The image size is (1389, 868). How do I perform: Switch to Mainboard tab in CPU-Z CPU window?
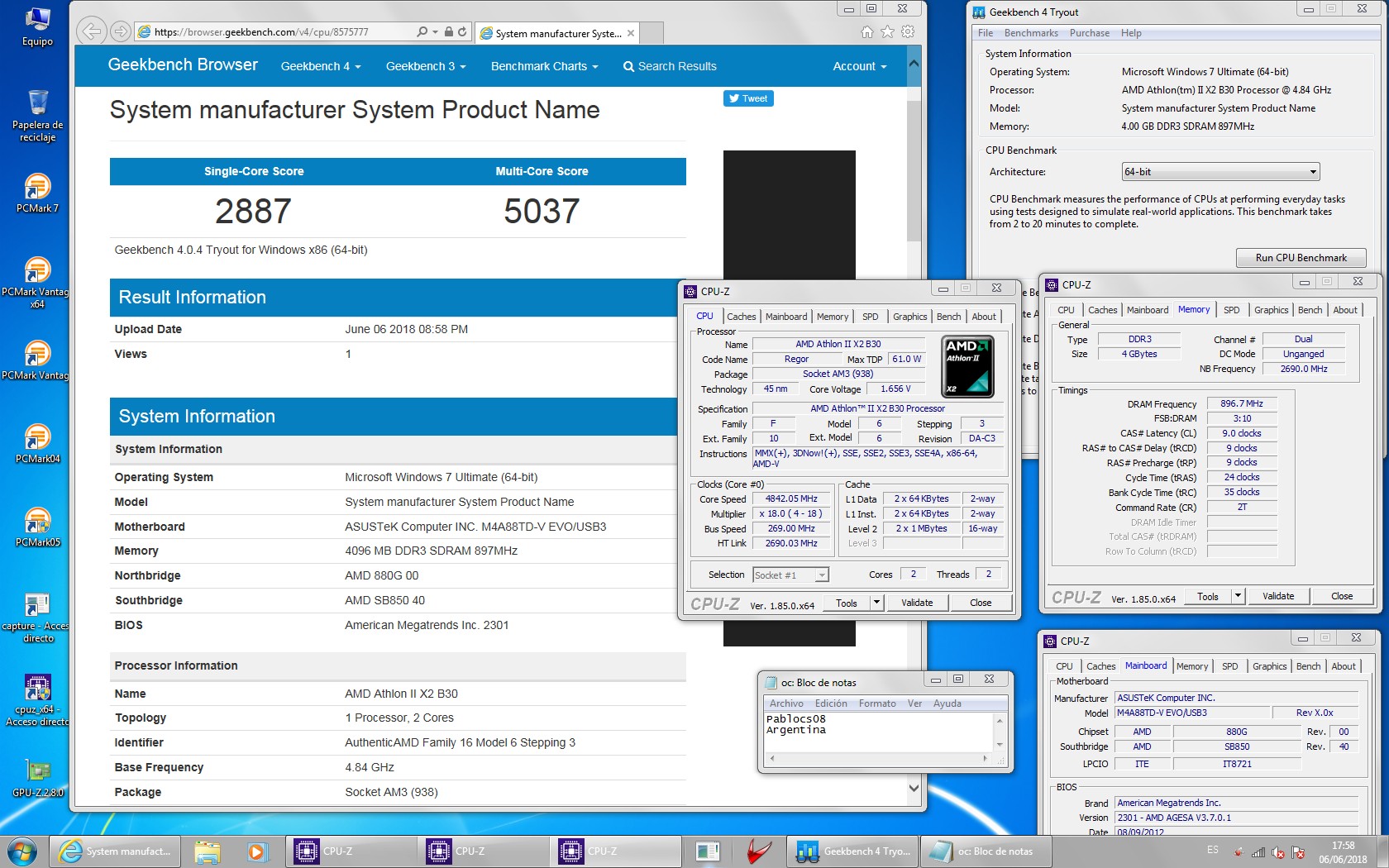[x=786, y=317]
